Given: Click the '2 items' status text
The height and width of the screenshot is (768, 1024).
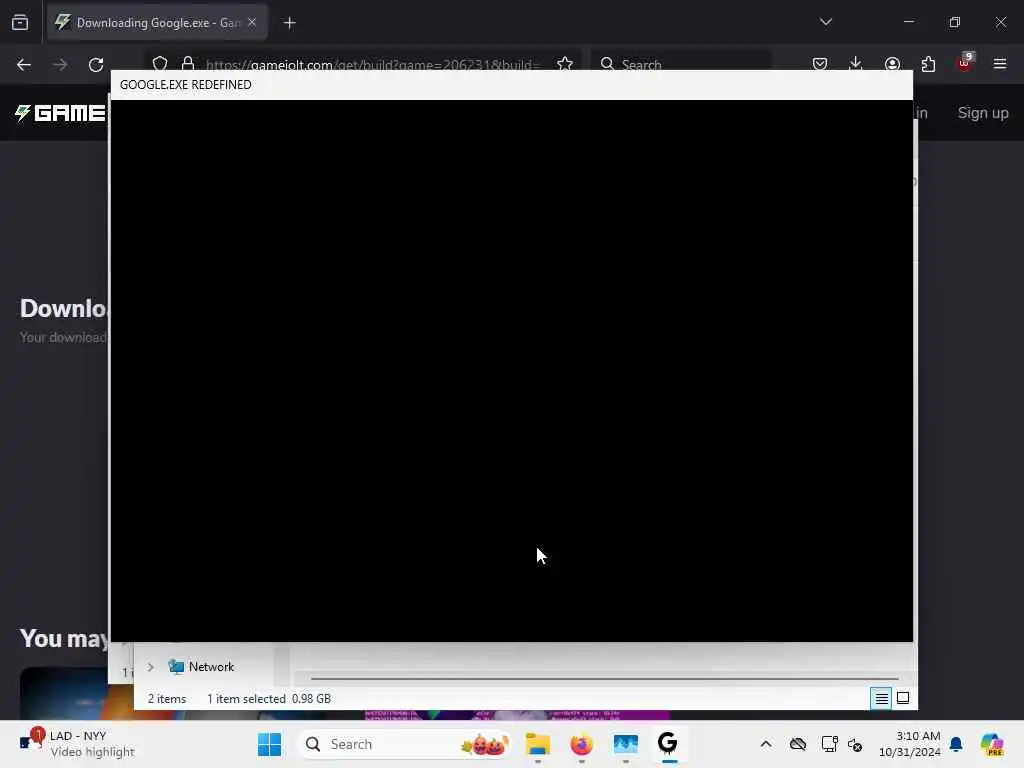Looking at the screenshot, I should (167, 699).
